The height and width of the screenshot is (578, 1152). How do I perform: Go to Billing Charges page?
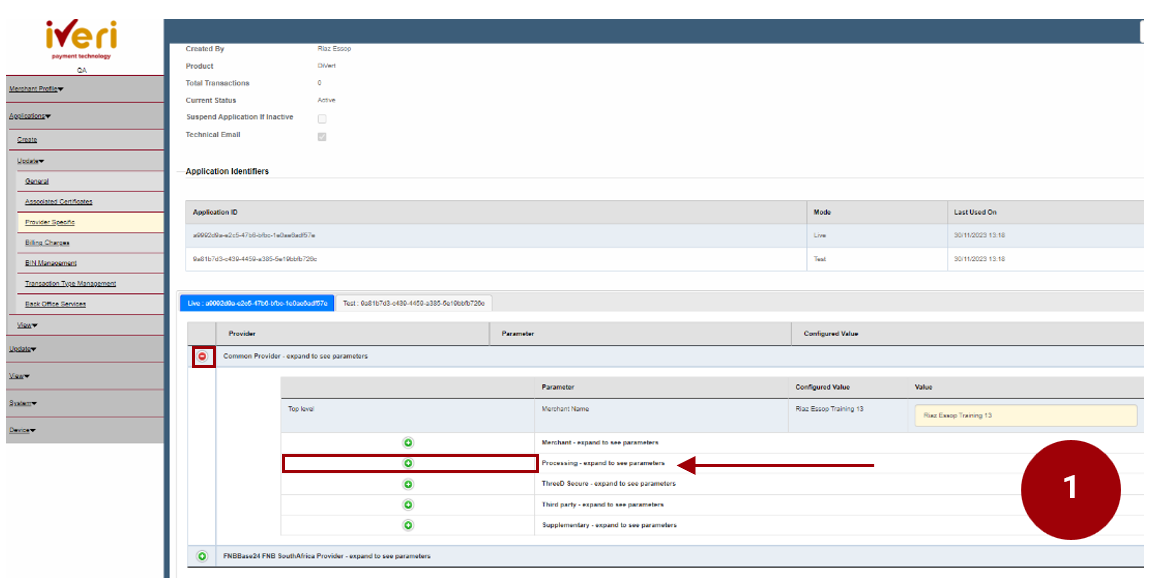click(47, 243)
